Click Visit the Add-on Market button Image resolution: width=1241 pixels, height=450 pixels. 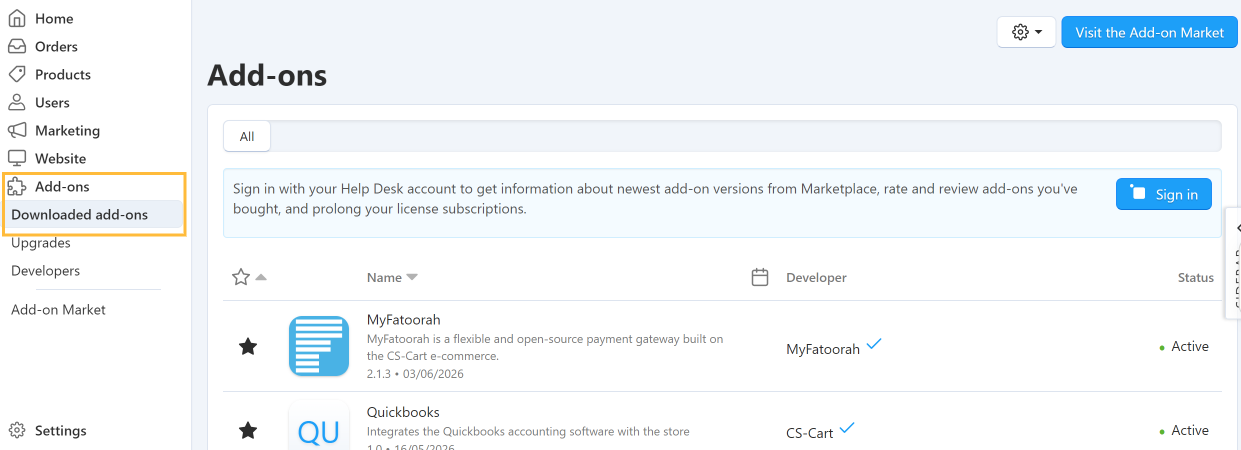1149,32
